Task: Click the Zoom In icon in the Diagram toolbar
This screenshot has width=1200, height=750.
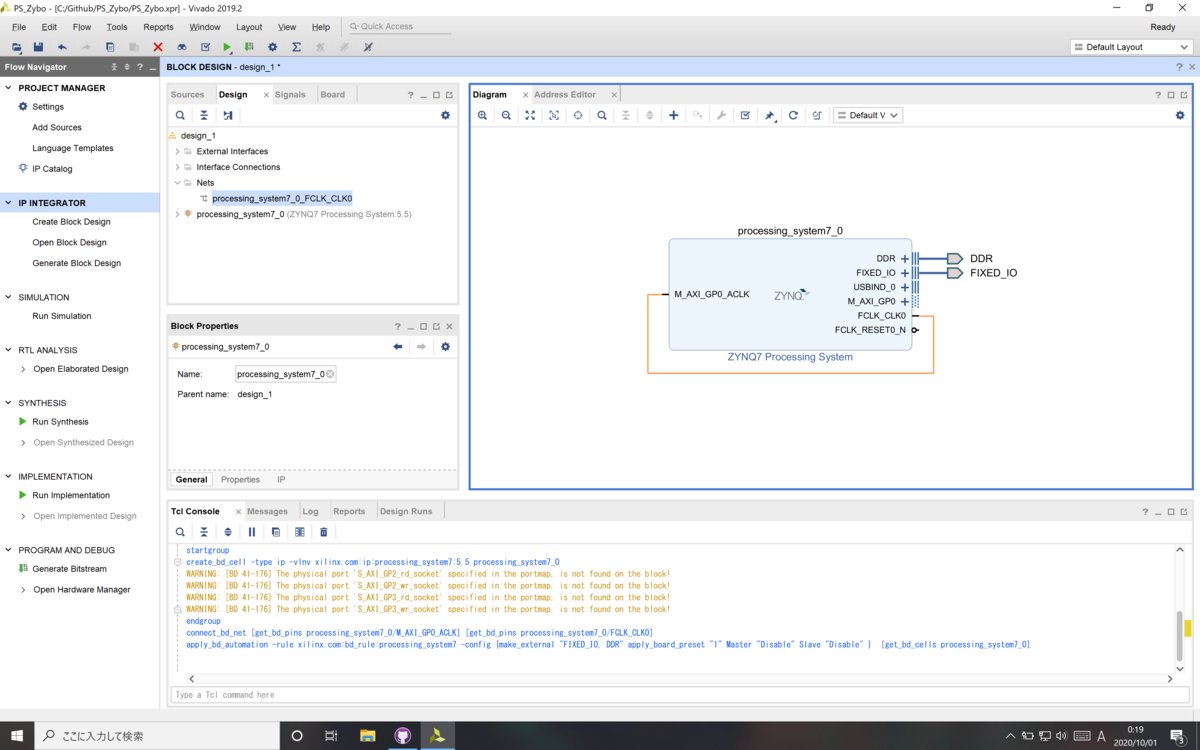Action: click(x=482, y=115)
